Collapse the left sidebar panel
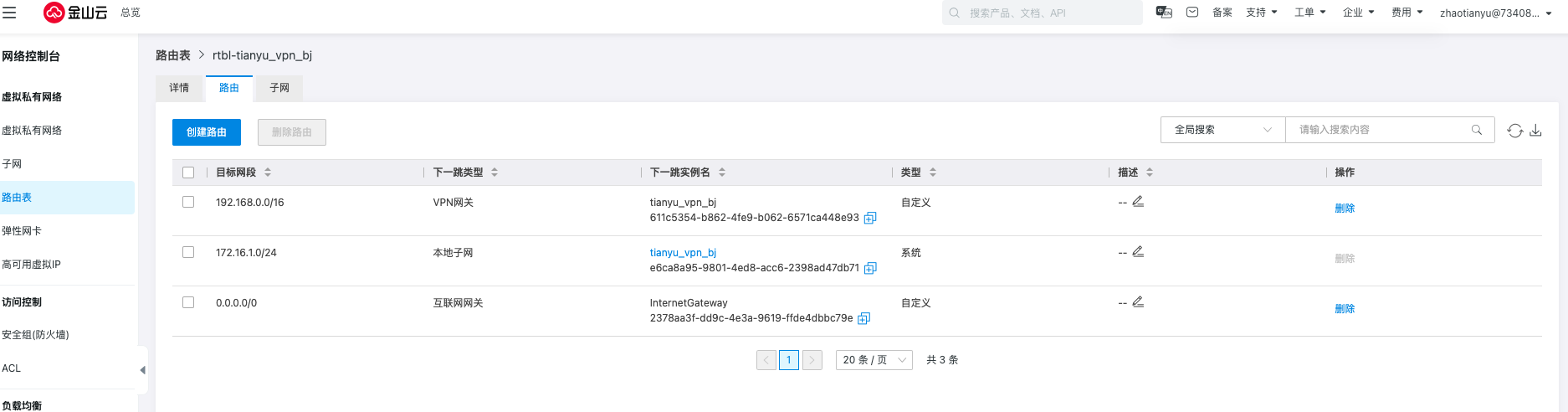 pyautogui.click(x=142, y=370)
